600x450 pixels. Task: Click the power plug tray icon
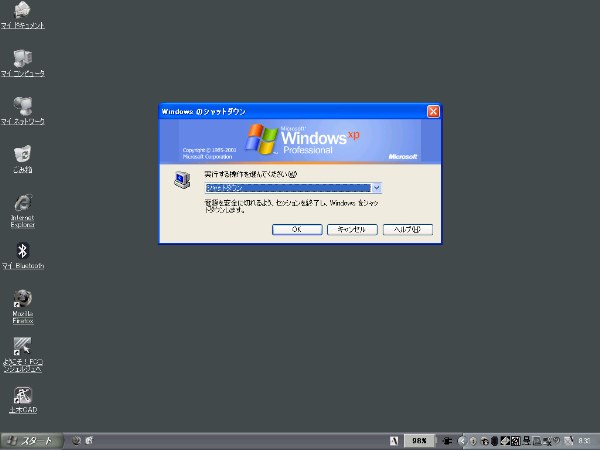[x=447, y=441]
